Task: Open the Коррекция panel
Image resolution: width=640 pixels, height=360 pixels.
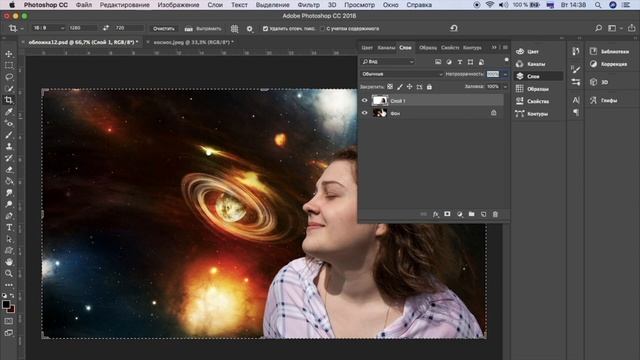Action: click(x=609, y=64)
